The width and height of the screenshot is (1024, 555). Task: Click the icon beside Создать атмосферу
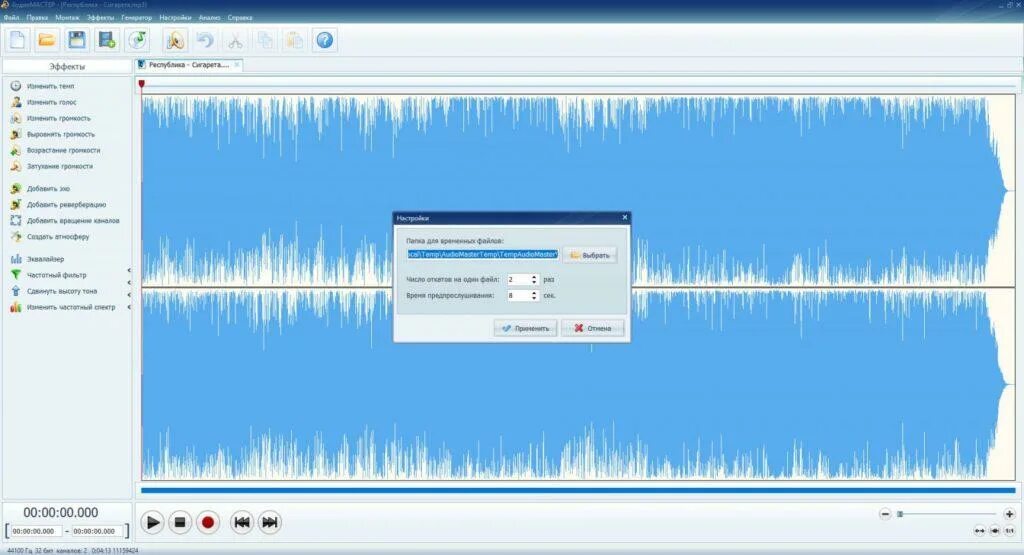click(16, 236)
